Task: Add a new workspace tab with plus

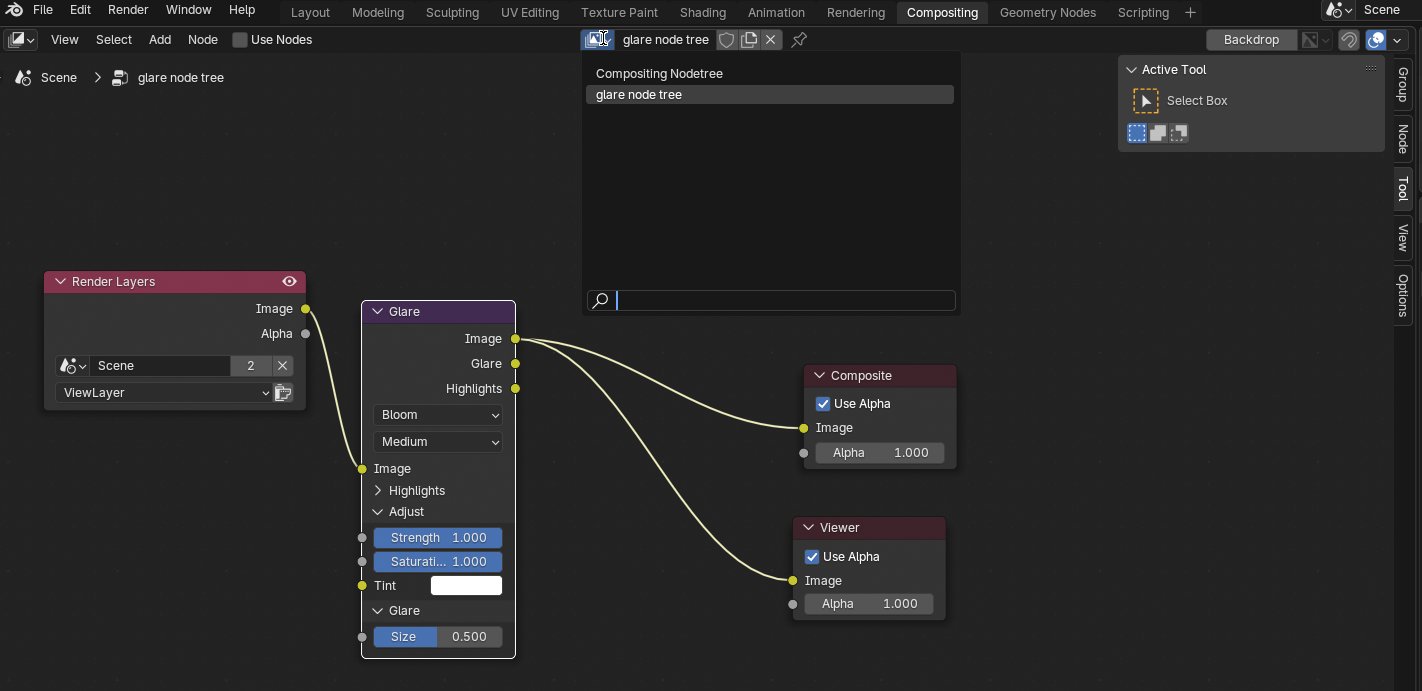Action: click(x=1190, y=12)
